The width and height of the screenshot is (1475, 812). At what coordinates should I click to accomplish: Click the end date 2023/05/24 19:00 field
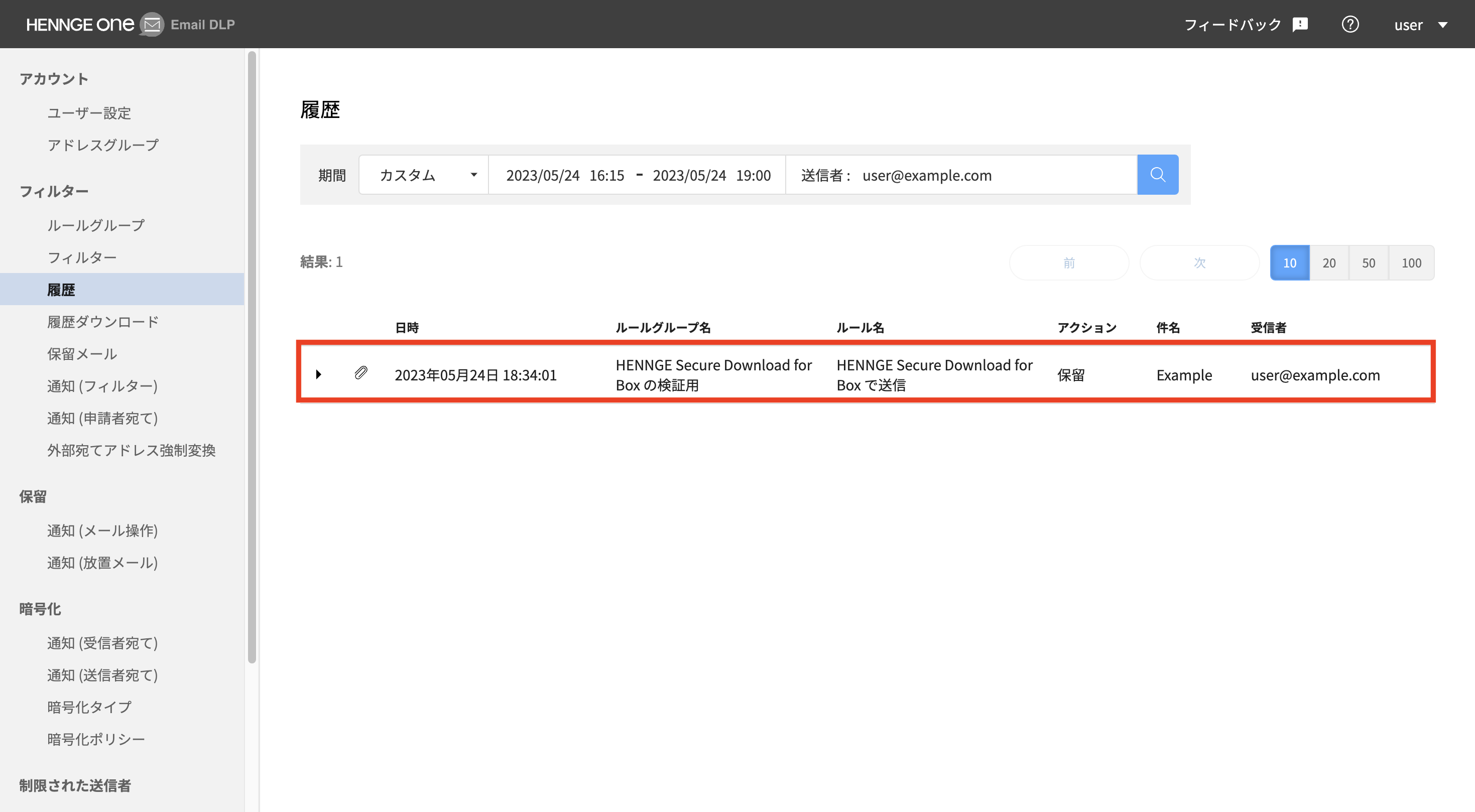(x=712, y=175)
